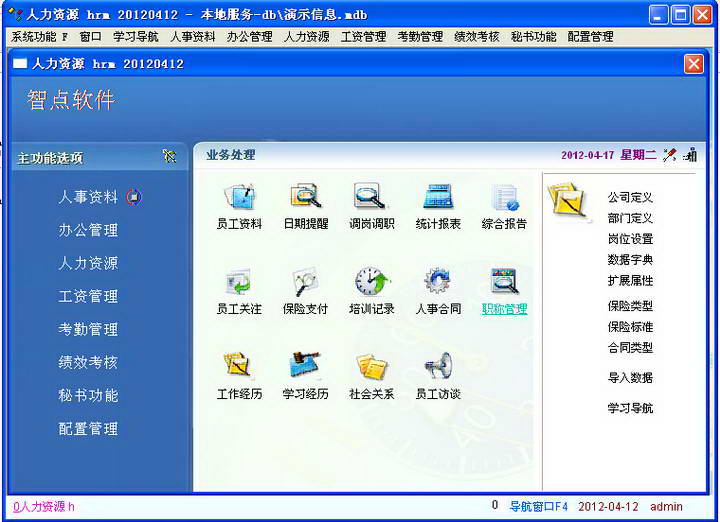Click the person icon at the right end of the 业务处理 header

[x=691, y=155]
